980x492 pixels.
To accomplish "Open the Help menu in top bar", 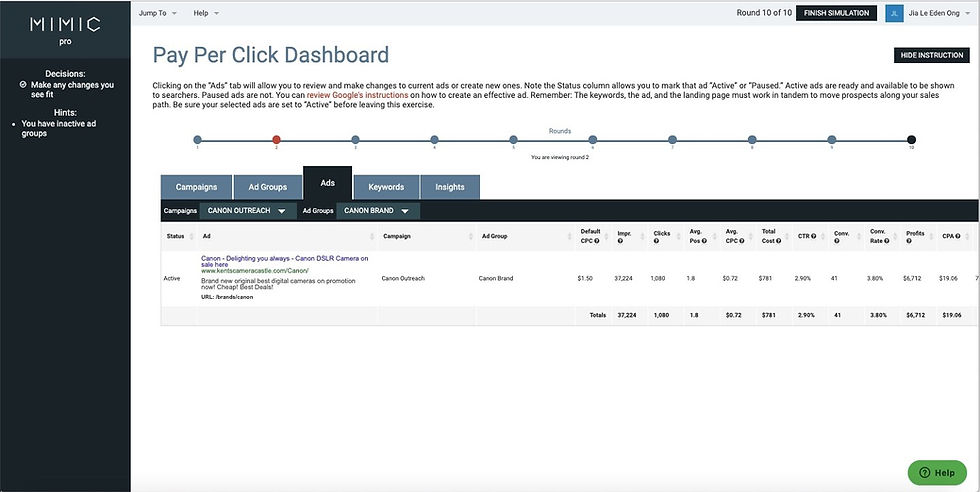I will coord(206,13).
